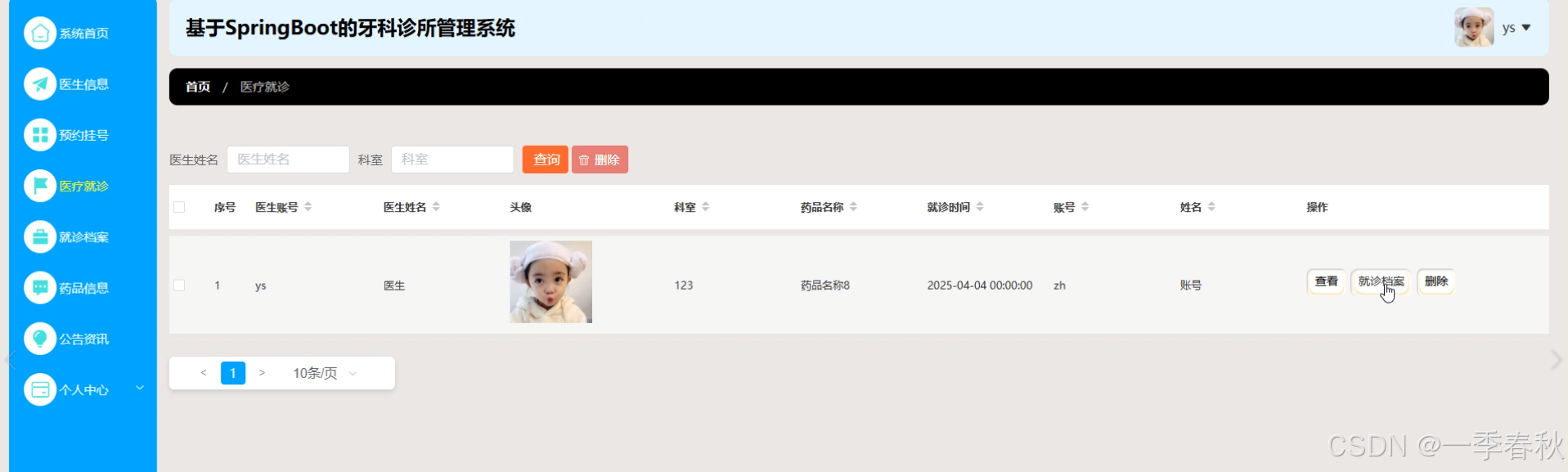Image resolution: width=1568 pixels, height=472 pixels.
Task: Select page 1 in pagination
Action: pos(233,373)
